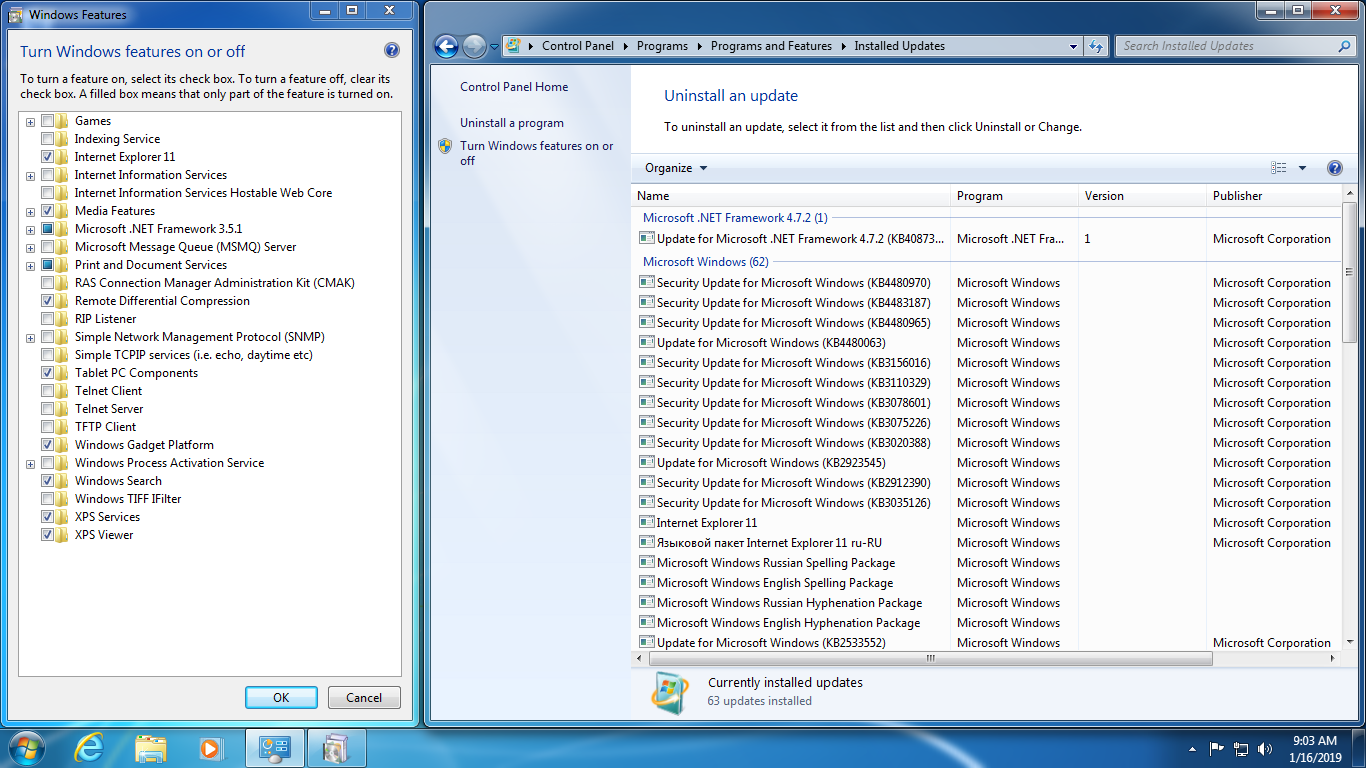
Task: Click the shield icon beside Turn Windows features
Action: (445, 146)
